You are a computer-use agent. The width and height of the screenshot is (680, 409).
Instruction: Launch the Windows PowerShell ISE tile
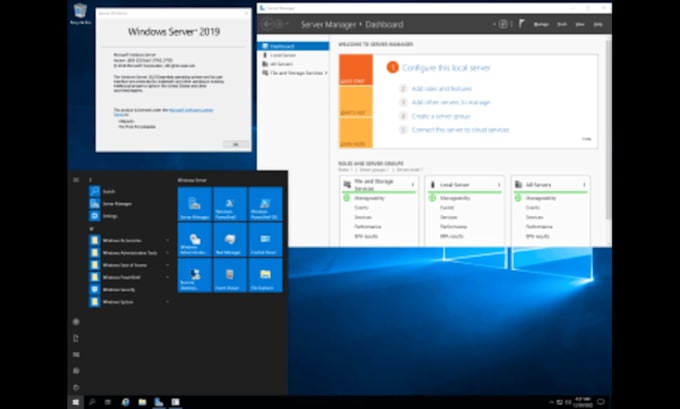point(265,204)
